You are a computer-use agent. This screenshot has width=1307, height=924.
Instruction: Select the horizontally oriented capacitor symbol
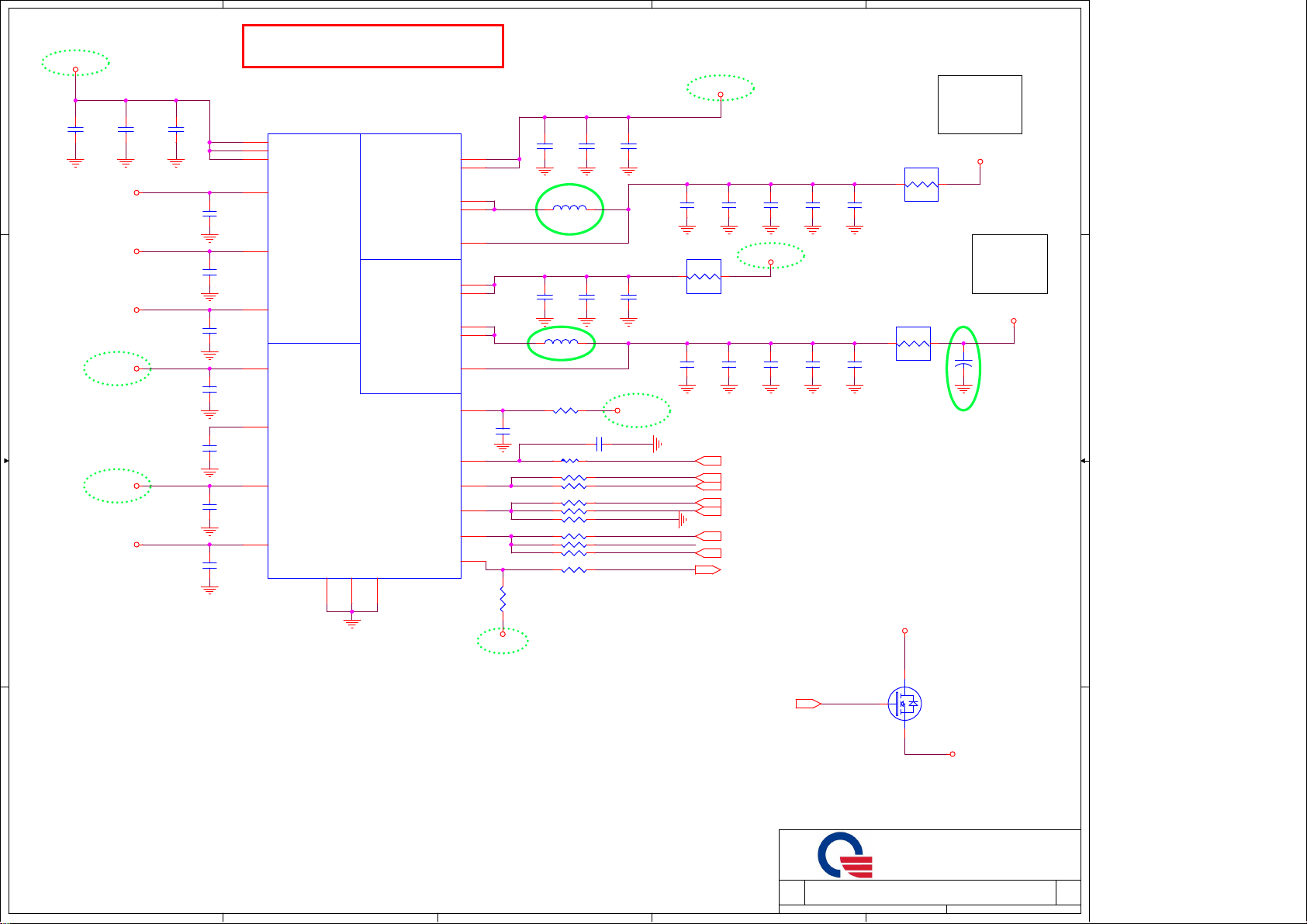(599, 444)
